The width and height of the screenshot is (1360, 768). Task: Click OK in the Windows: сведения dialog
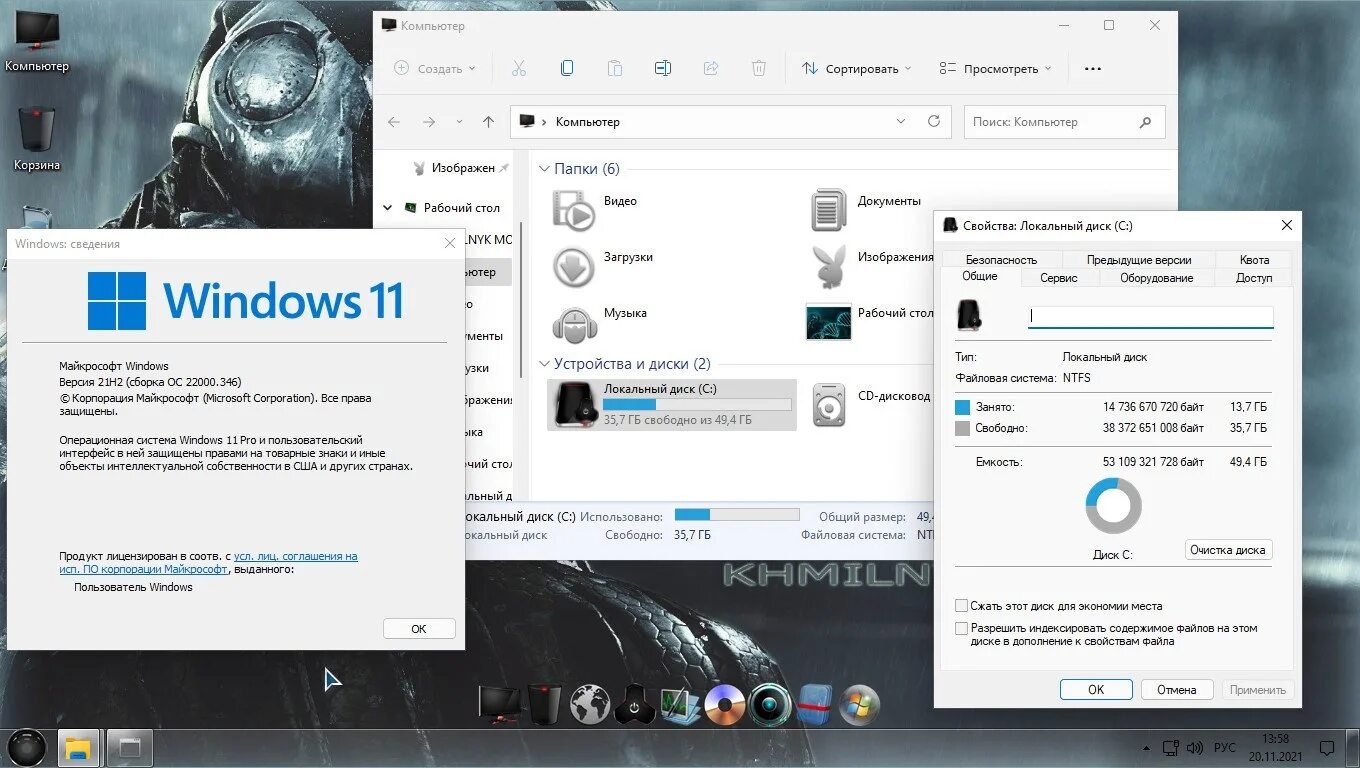point(419,629)
